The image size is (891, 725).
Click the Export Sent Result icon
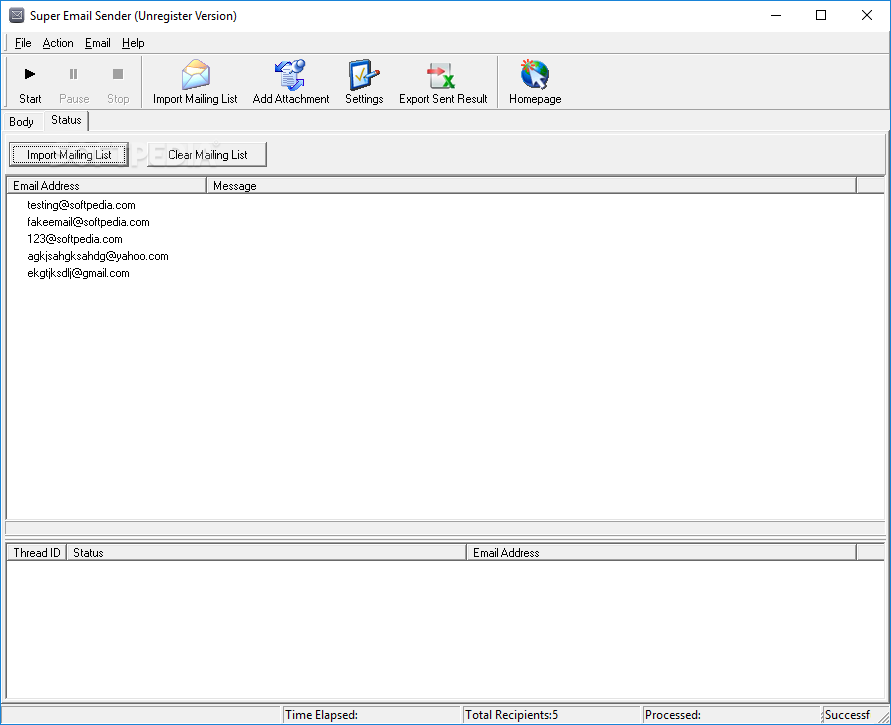pos(442,75)
